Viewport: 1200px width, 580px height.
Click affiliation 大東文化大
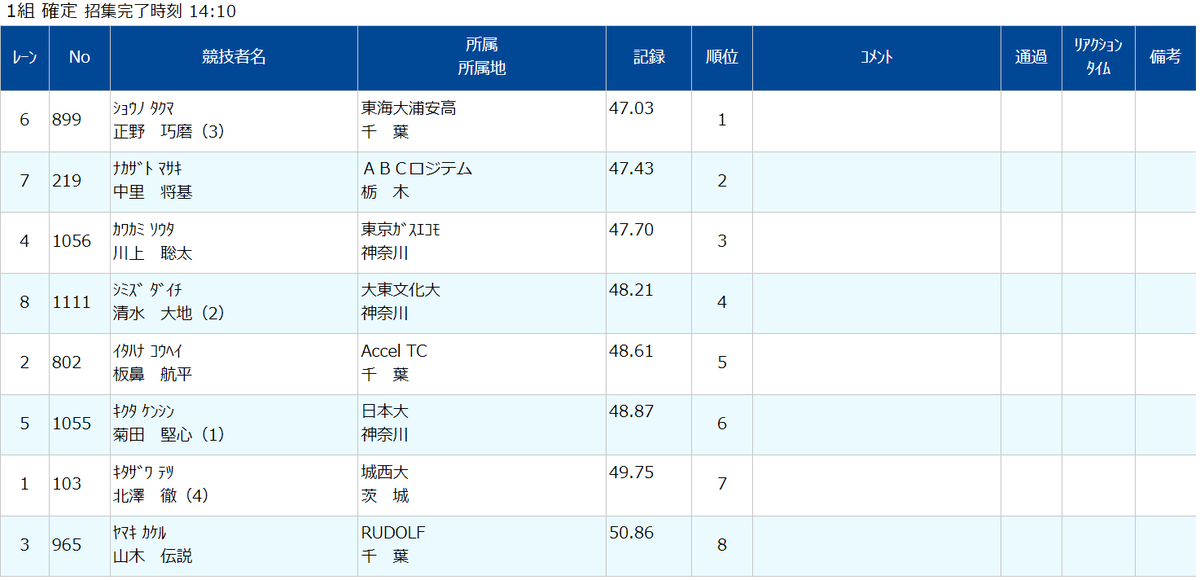(400, 290)
